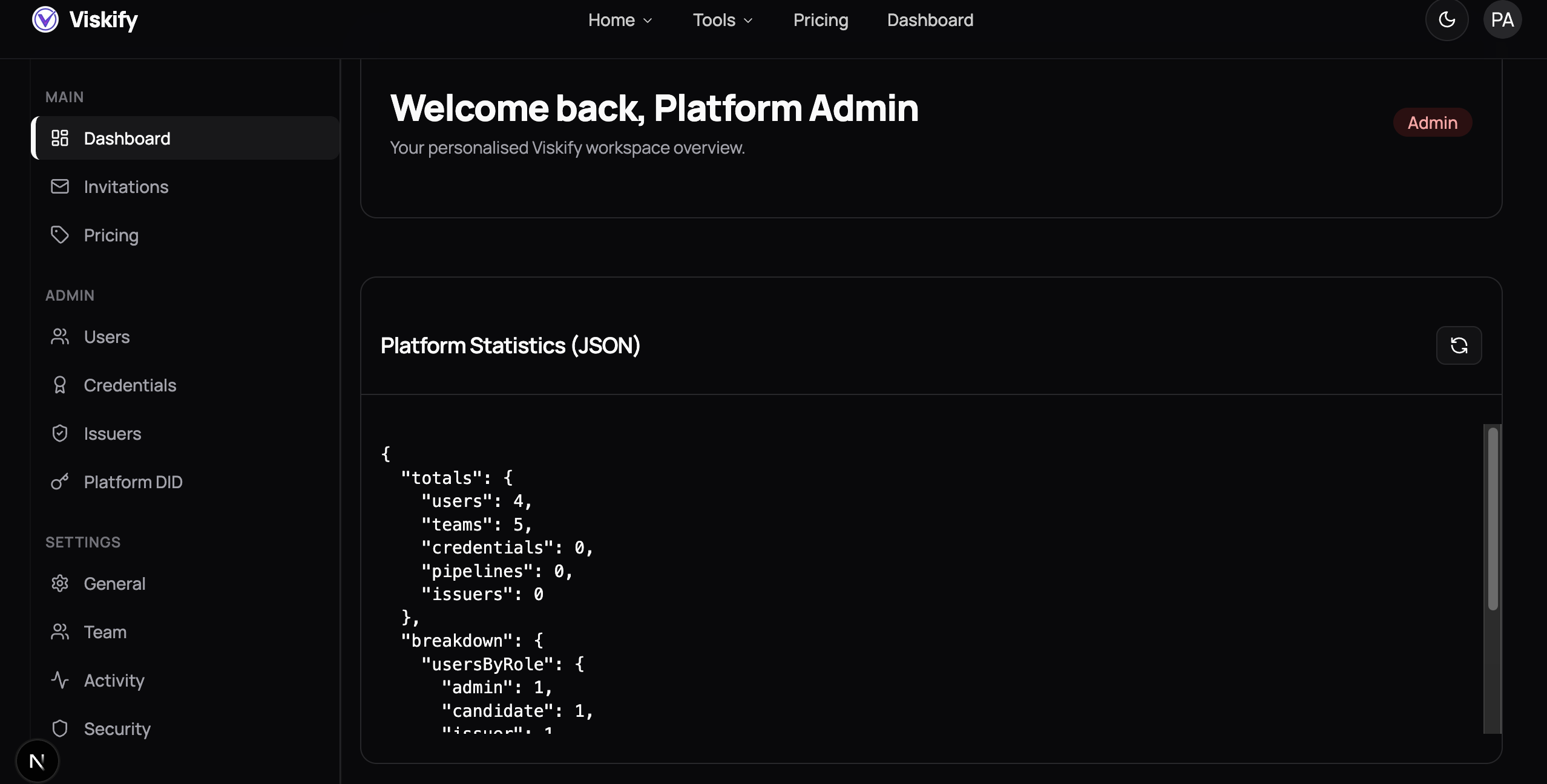Click the Users people icon
Image resolution: width=1547 pixels, height=784 pixels.
click(60, 336)
